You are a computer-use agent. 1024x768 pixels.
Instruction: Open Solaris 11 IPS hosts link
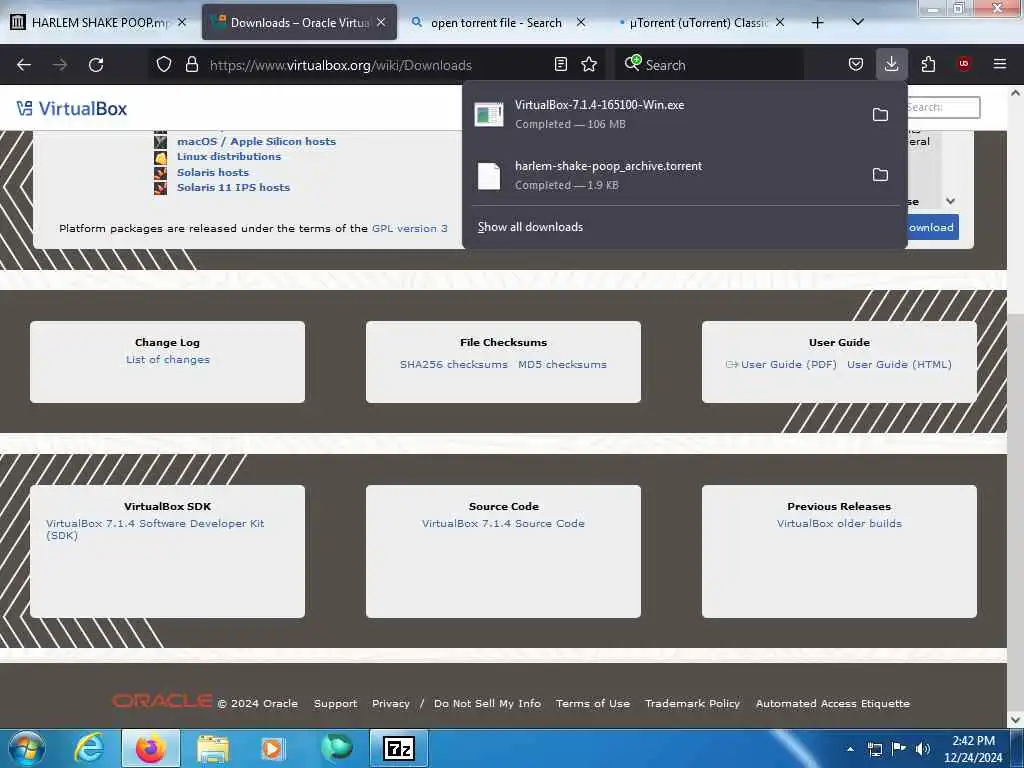point(233,187)
